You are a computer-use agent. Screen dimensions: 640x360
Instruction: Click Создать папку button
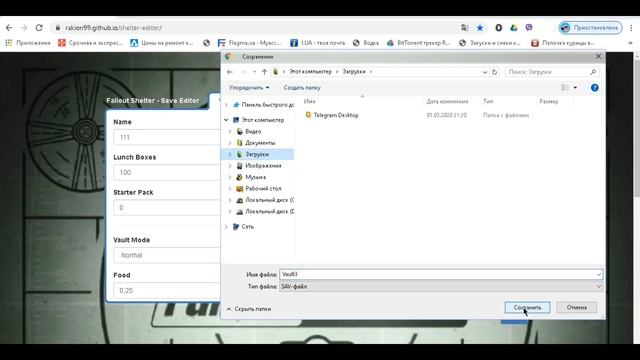point(302,88)
